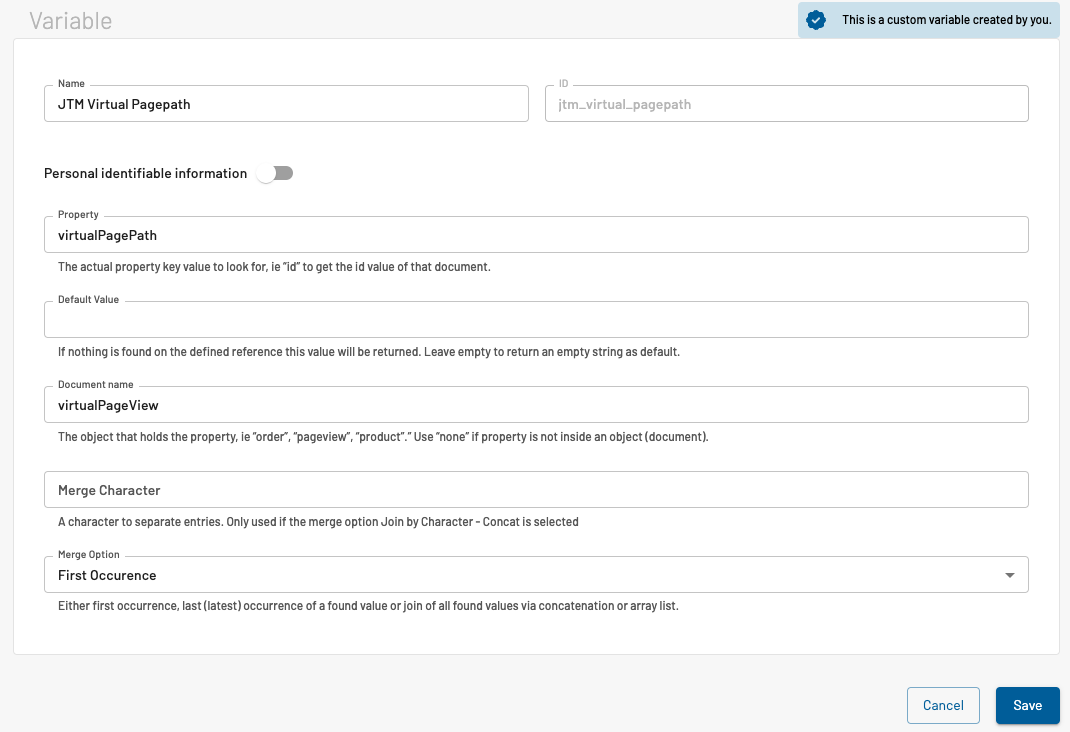The image size is (1070, 732).
Task: Select the Document name field
Action: (536, 405)
